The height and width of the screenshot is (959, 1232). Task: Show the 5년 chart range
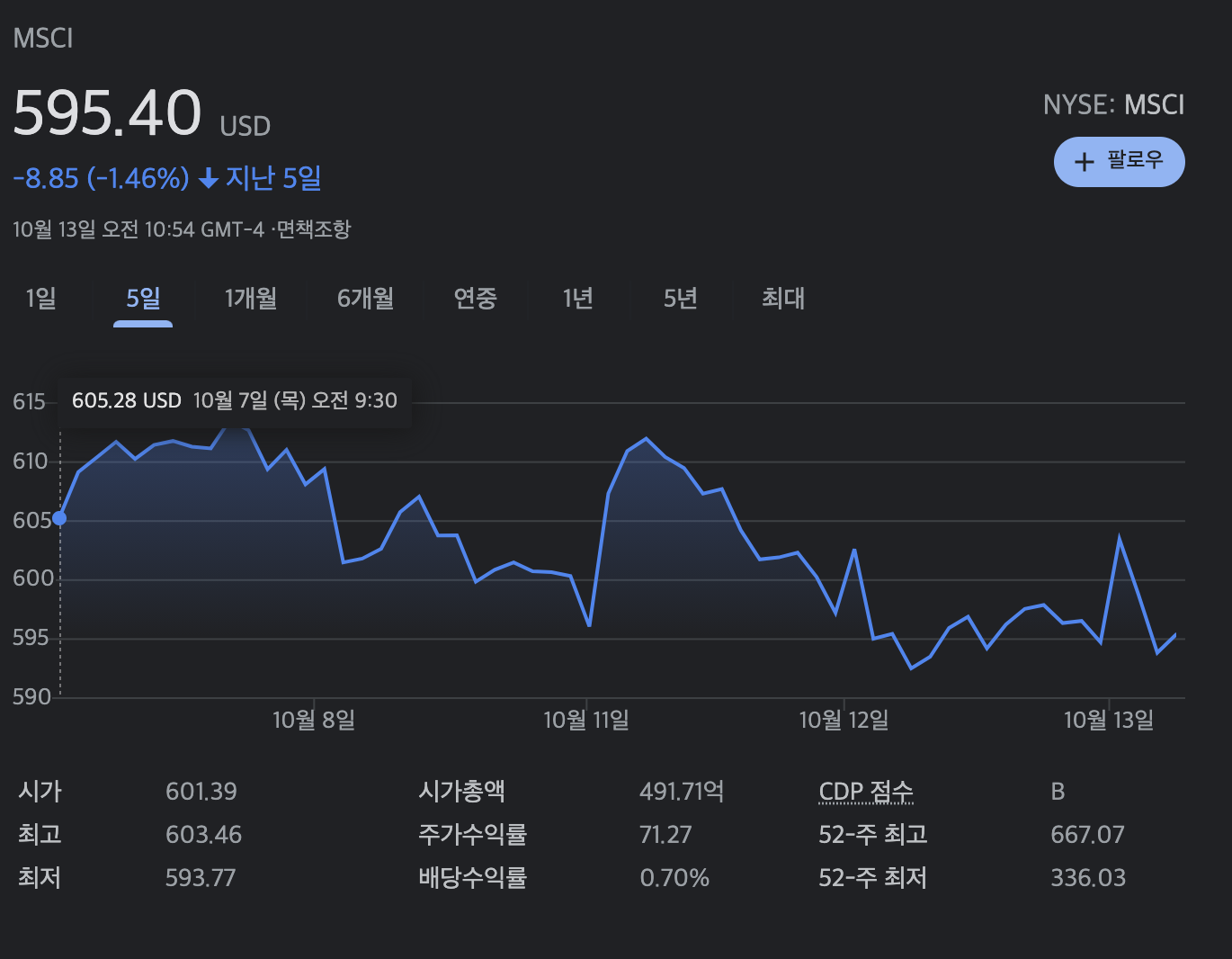click(x=681, y=299)
